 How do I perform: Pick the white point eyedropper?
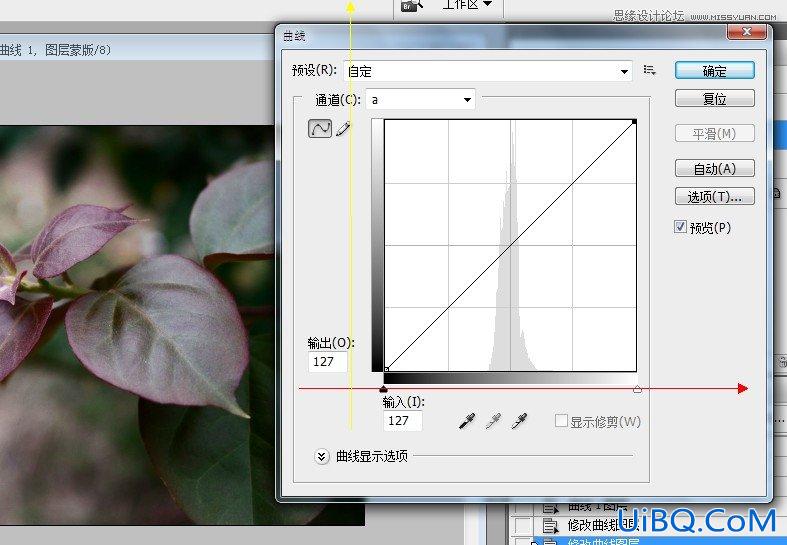519,421
